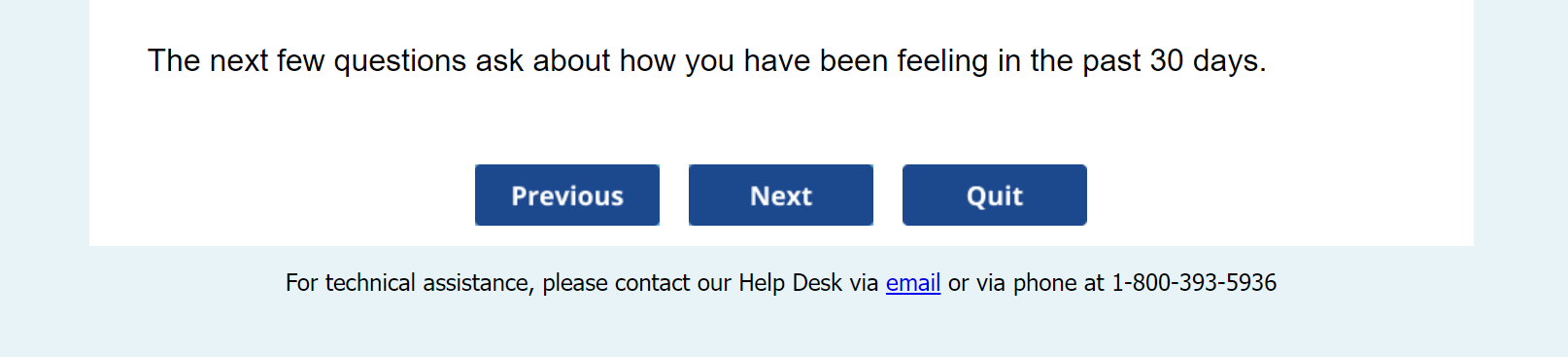Screen dimensions: 1568x357
Task: Quit the survey
Action: (994, 196)
